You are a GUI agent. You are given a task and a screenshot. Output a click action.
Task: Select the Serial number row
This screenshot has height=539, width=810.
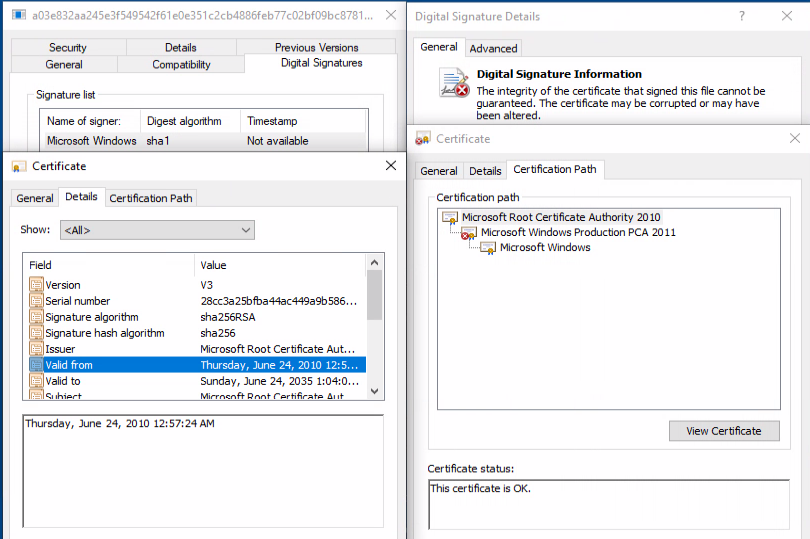tap(197, 301)
